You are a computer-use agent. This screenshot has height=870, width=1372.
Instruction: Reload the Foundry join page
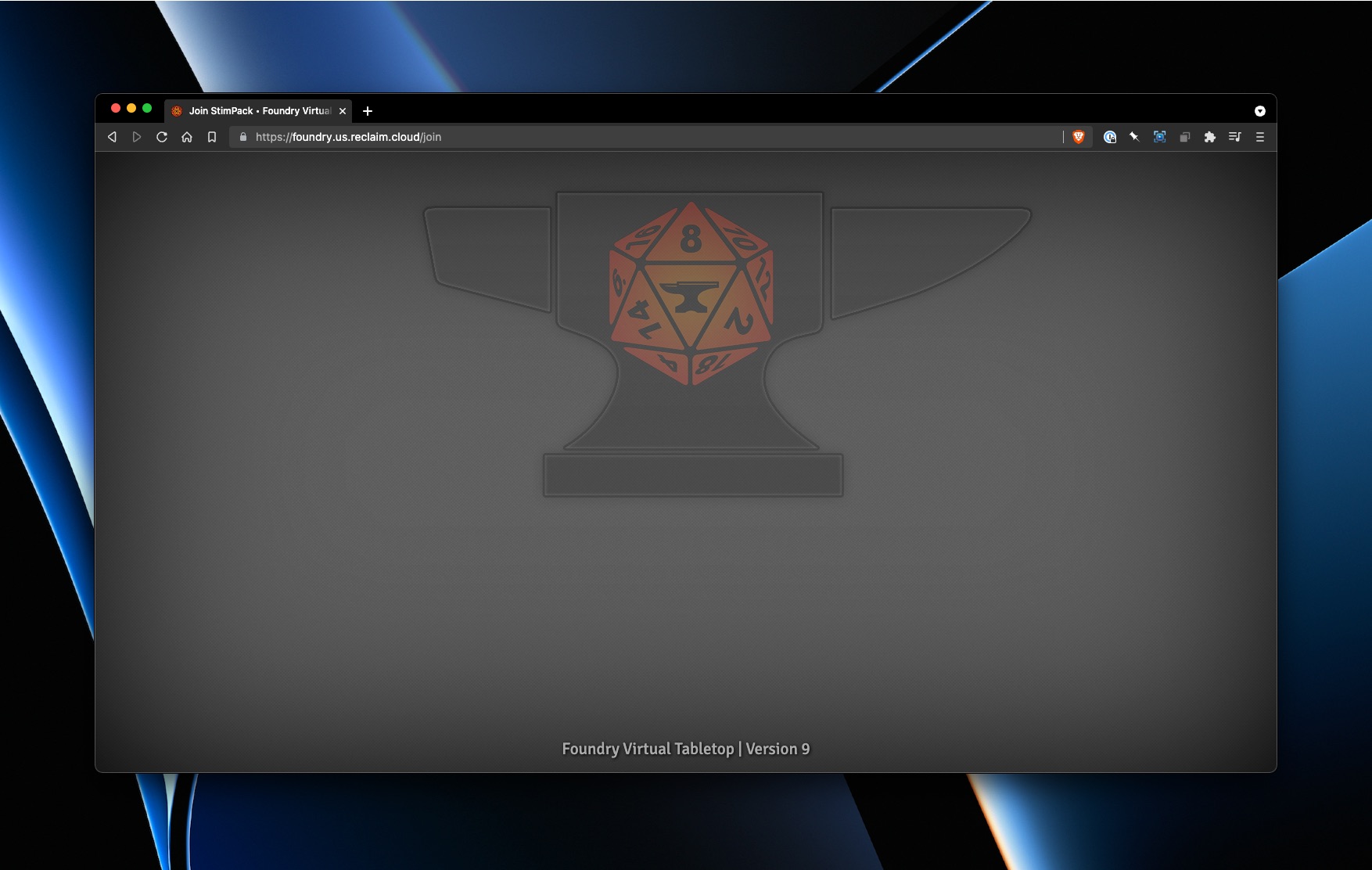click(162, 137)
